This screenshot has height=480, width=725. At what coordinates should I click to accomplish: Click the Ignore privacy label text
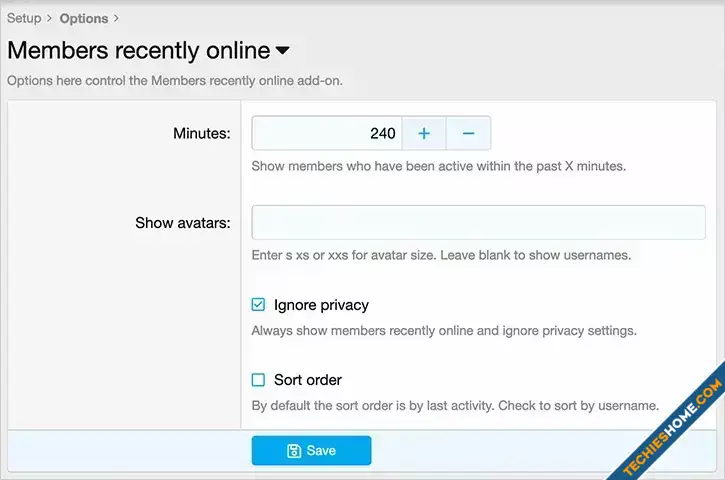(321, 305)
